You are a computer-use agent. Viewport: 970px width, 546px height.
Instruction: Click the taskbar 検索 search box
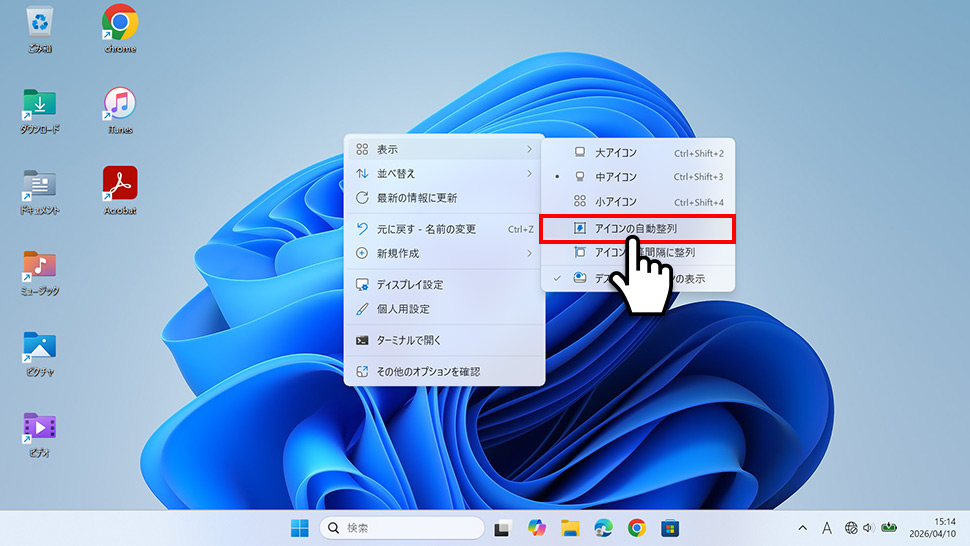point(402,528)
